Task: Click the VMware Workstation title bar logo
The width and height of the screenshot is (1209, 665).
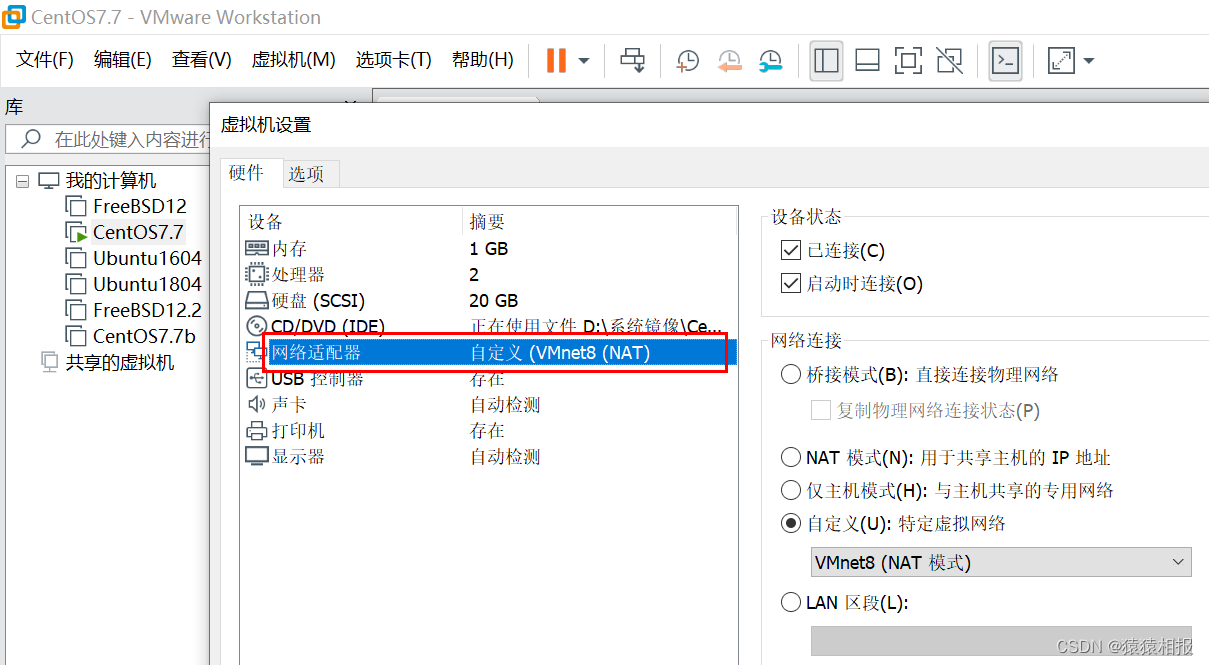Action: (13, 17)
